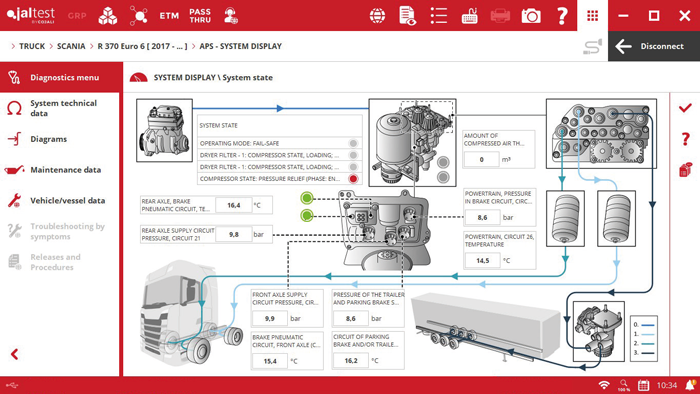Open the Diagnostics menu
700x394 pixels.
coord(61,78)
